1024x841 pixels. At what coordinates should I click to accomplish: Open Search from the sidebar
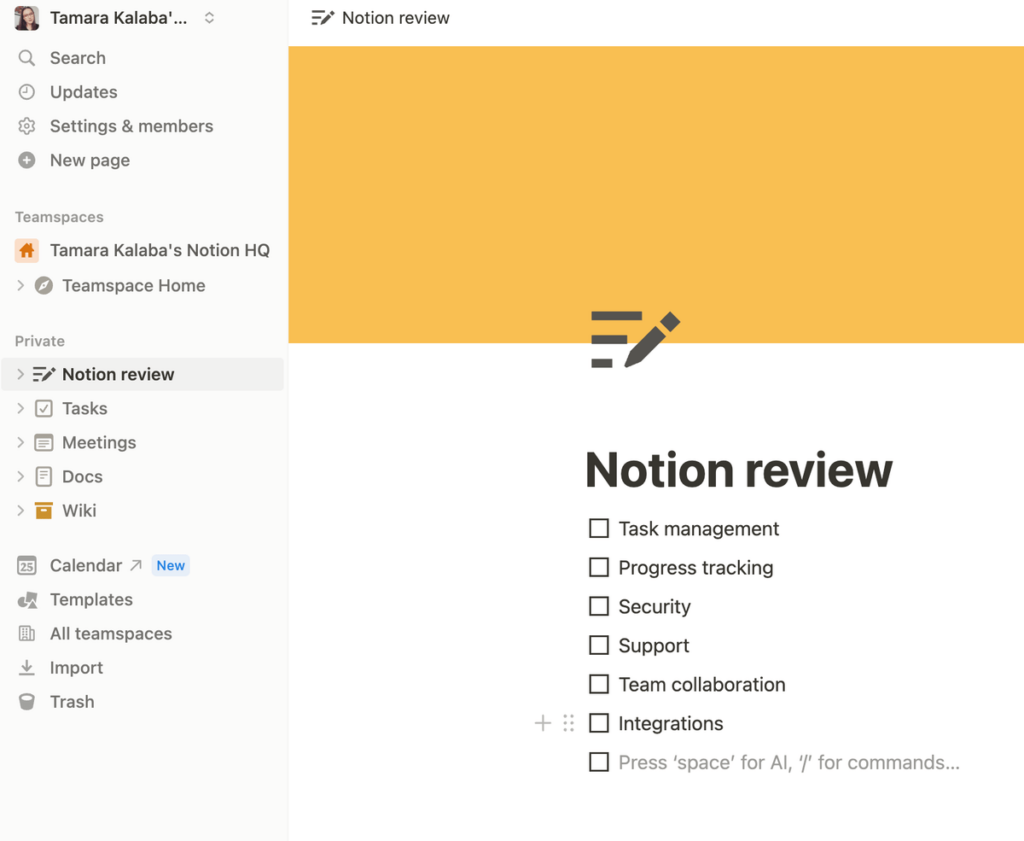click(x=77, y=57)
